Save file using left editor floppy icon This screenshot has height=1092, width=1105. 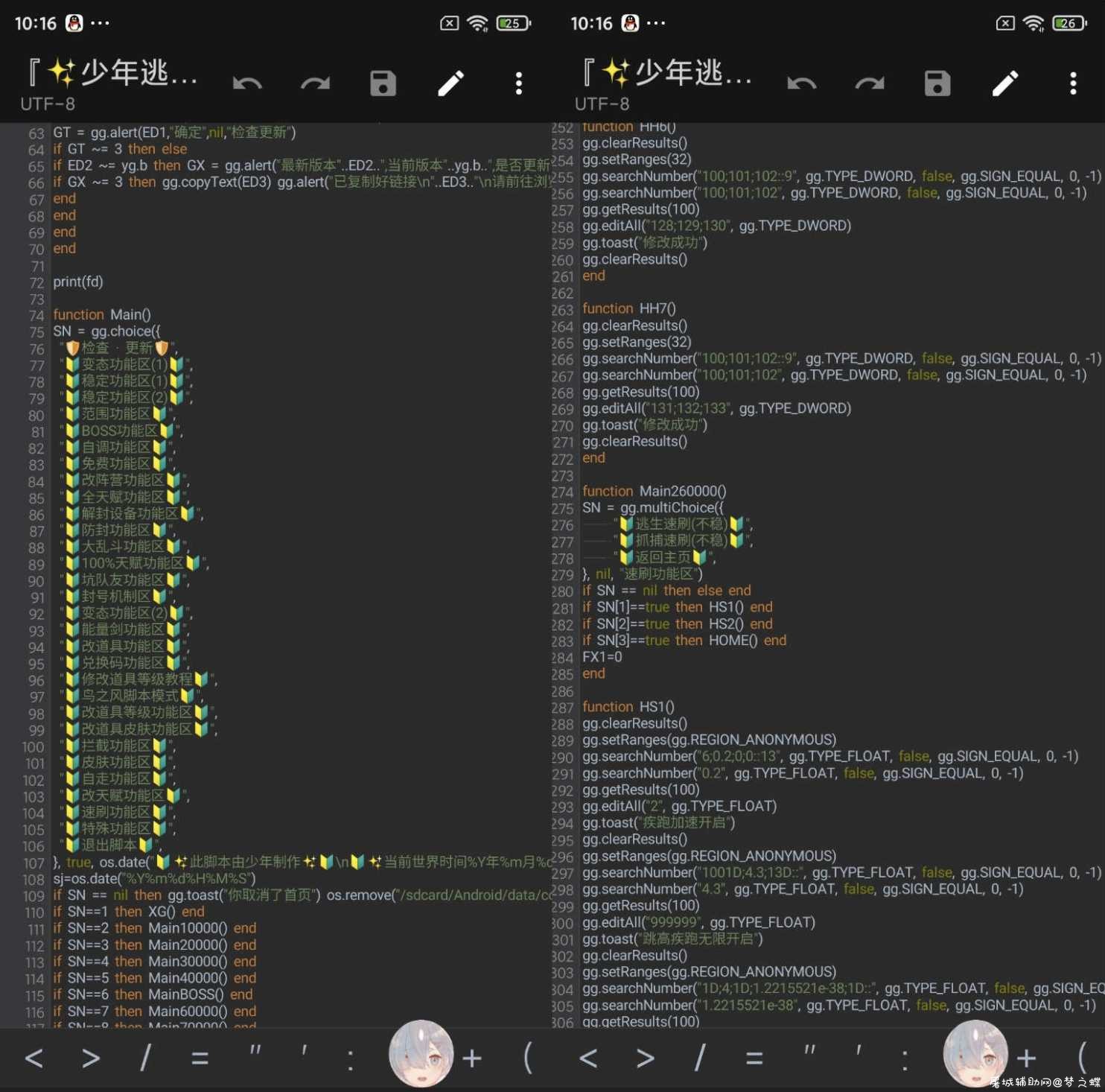click(383, 83)
